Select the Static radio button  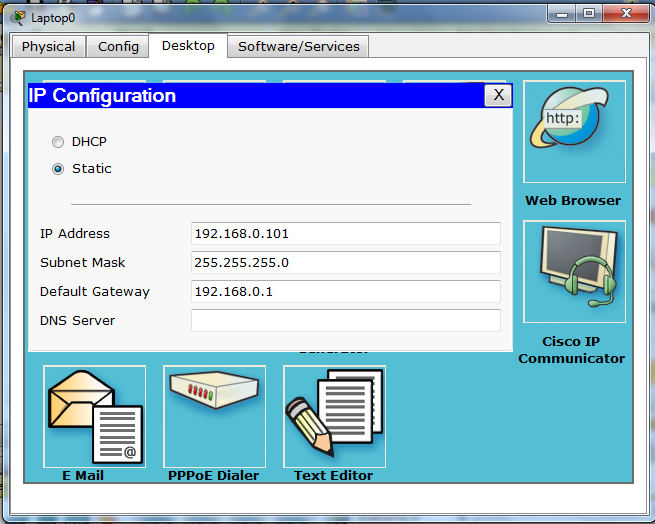coord(58,169)
